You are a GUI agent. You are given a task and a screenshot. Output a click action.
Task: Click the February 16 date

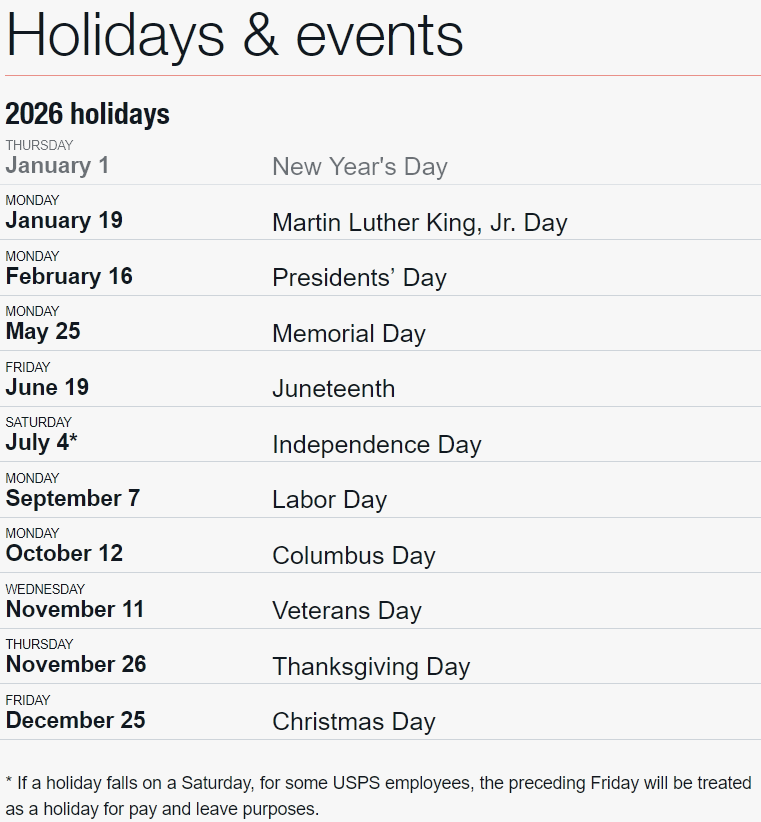pos(69,277)
